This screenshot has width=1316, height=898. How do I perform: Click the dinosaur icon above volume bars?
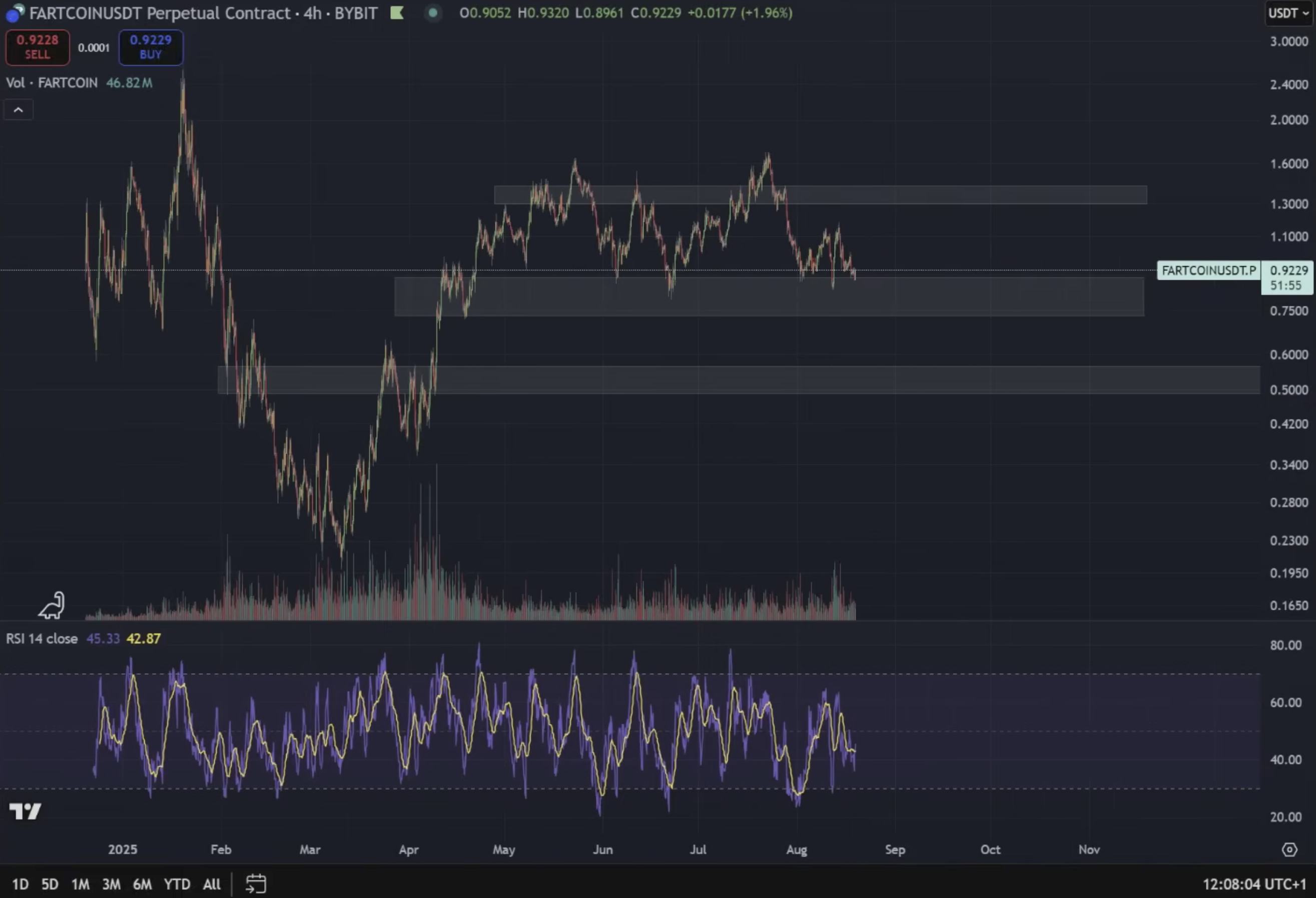click(x=52, y=605)
